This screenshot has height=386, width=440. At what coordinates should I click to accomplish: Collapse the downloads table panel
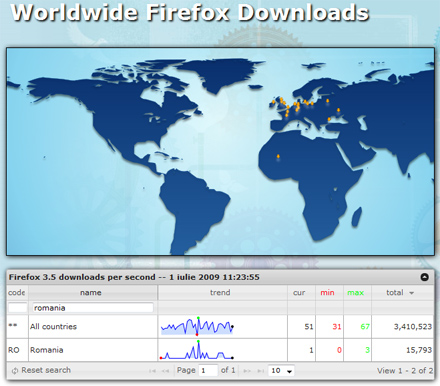424,277
